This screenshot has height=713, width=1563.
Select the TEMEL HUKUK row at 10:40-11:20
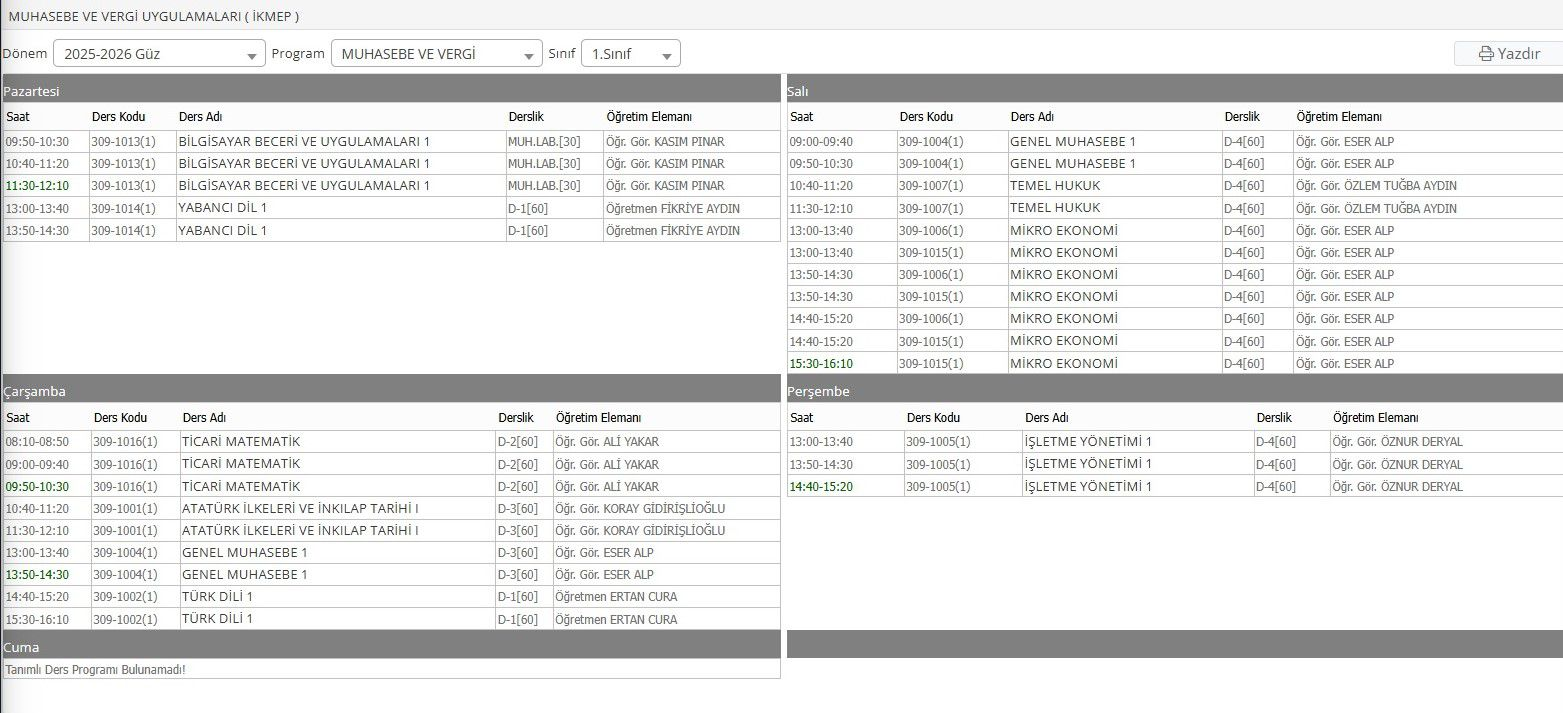pos(1174,186)
